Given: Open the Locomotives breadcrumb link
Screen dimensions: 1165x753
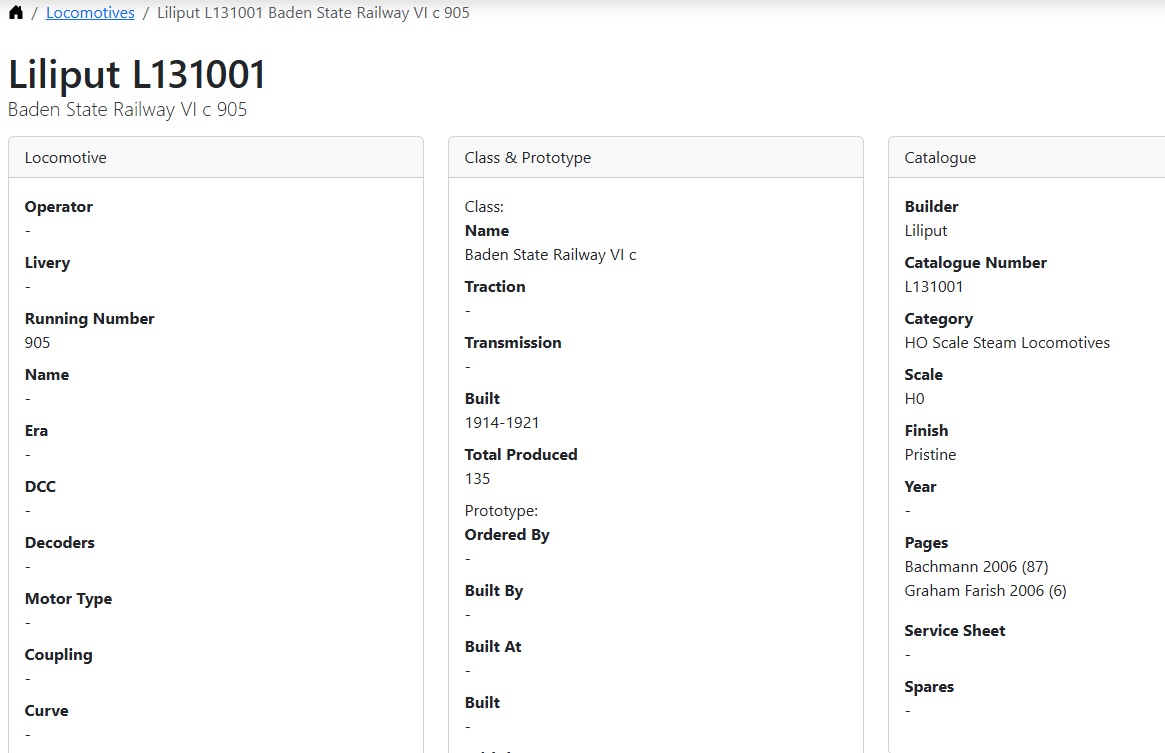Looking at the screenshot, I should pos(90,13).
